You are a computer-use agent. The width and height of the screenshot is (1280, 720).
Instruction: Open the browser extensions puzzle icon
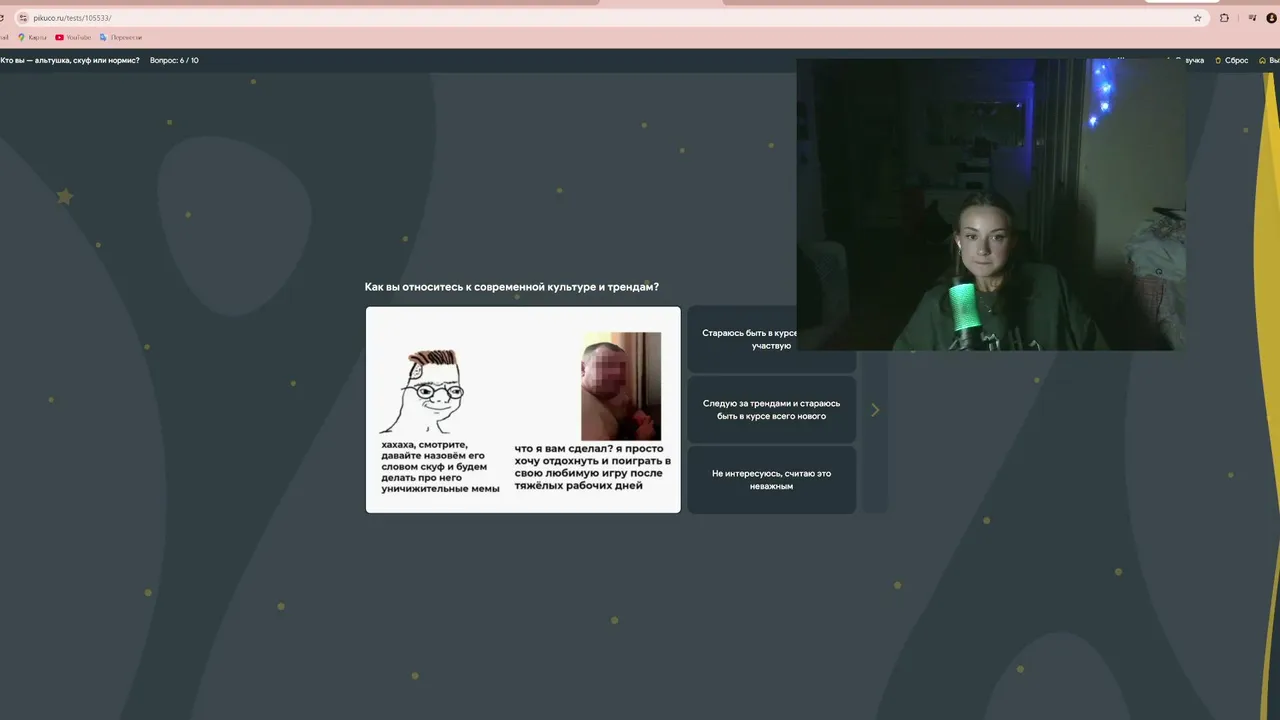(1224, 18)
